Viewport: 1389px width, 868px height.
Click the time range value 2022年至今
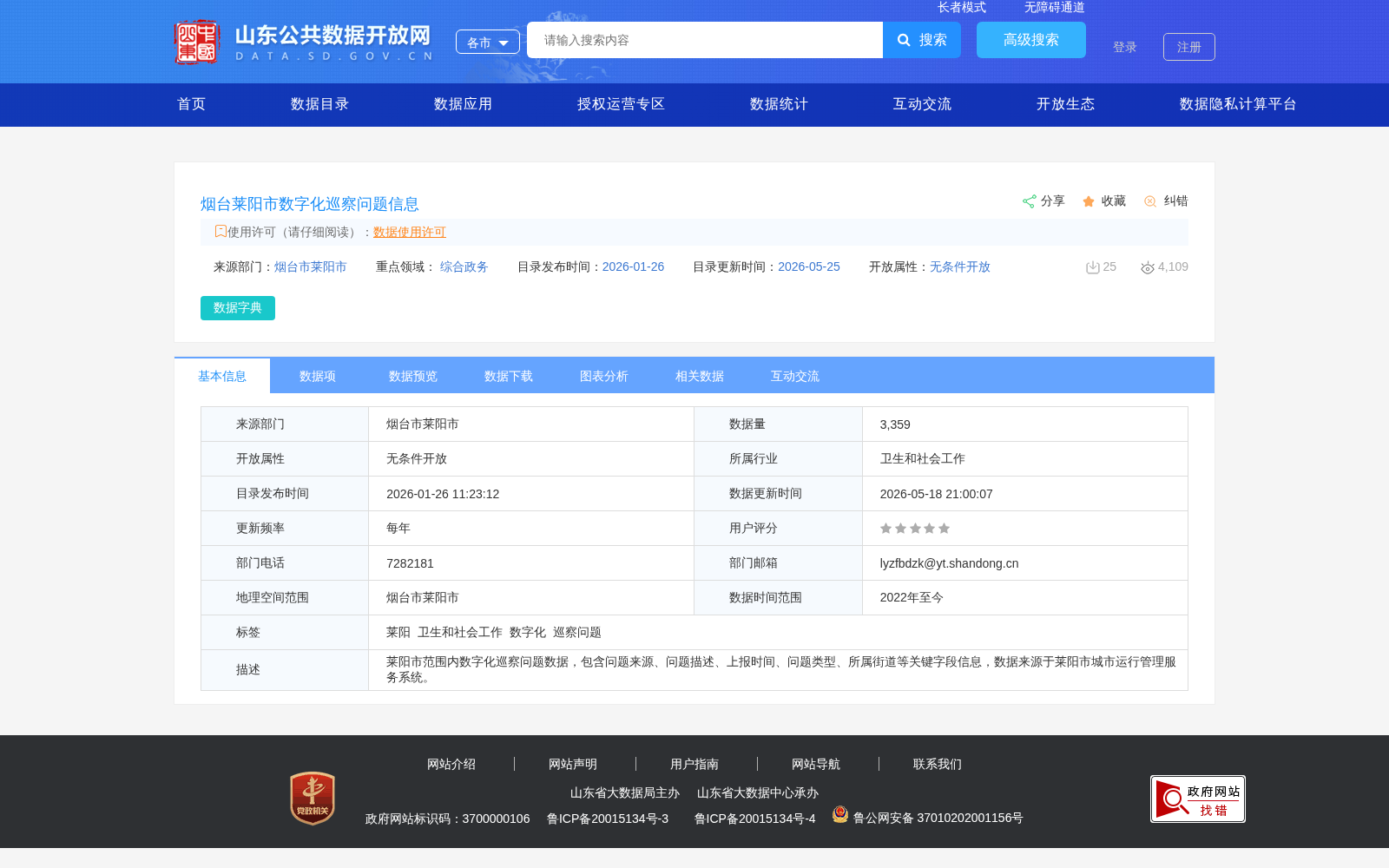click(x=912, y=597)
